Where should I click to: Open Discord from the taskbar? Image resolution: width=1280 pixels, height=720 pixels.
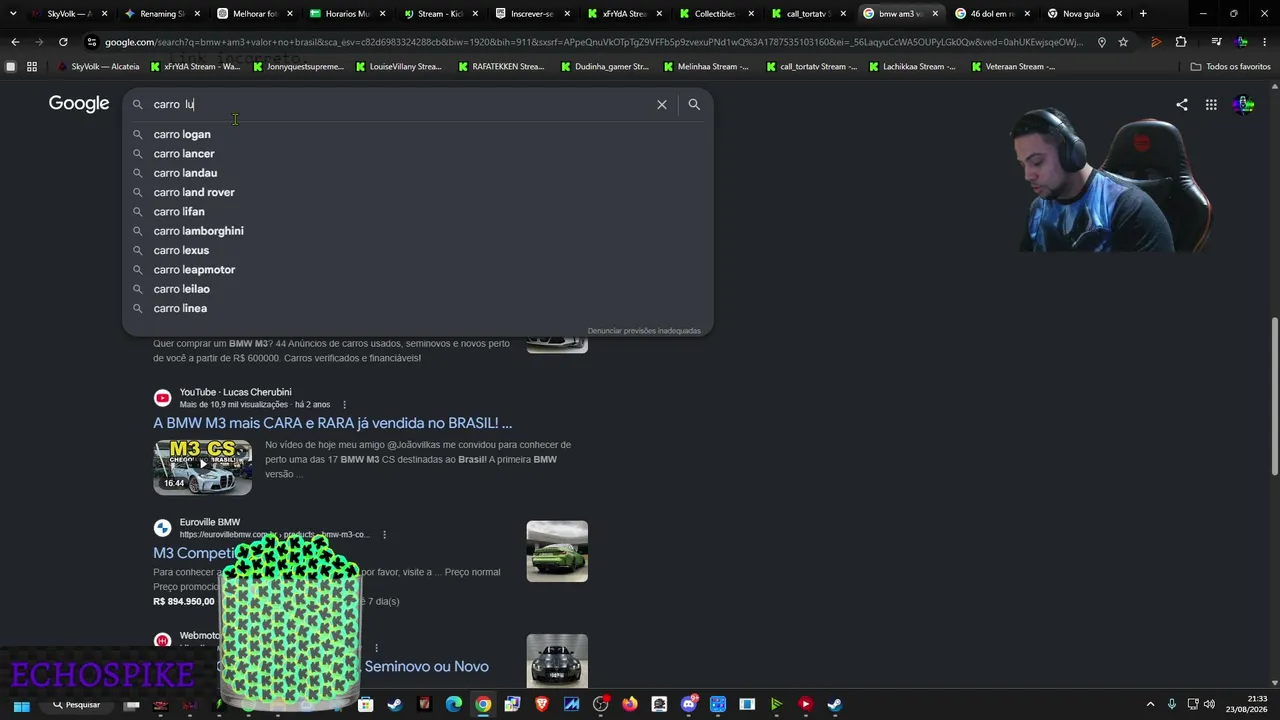tap(688, 705)
